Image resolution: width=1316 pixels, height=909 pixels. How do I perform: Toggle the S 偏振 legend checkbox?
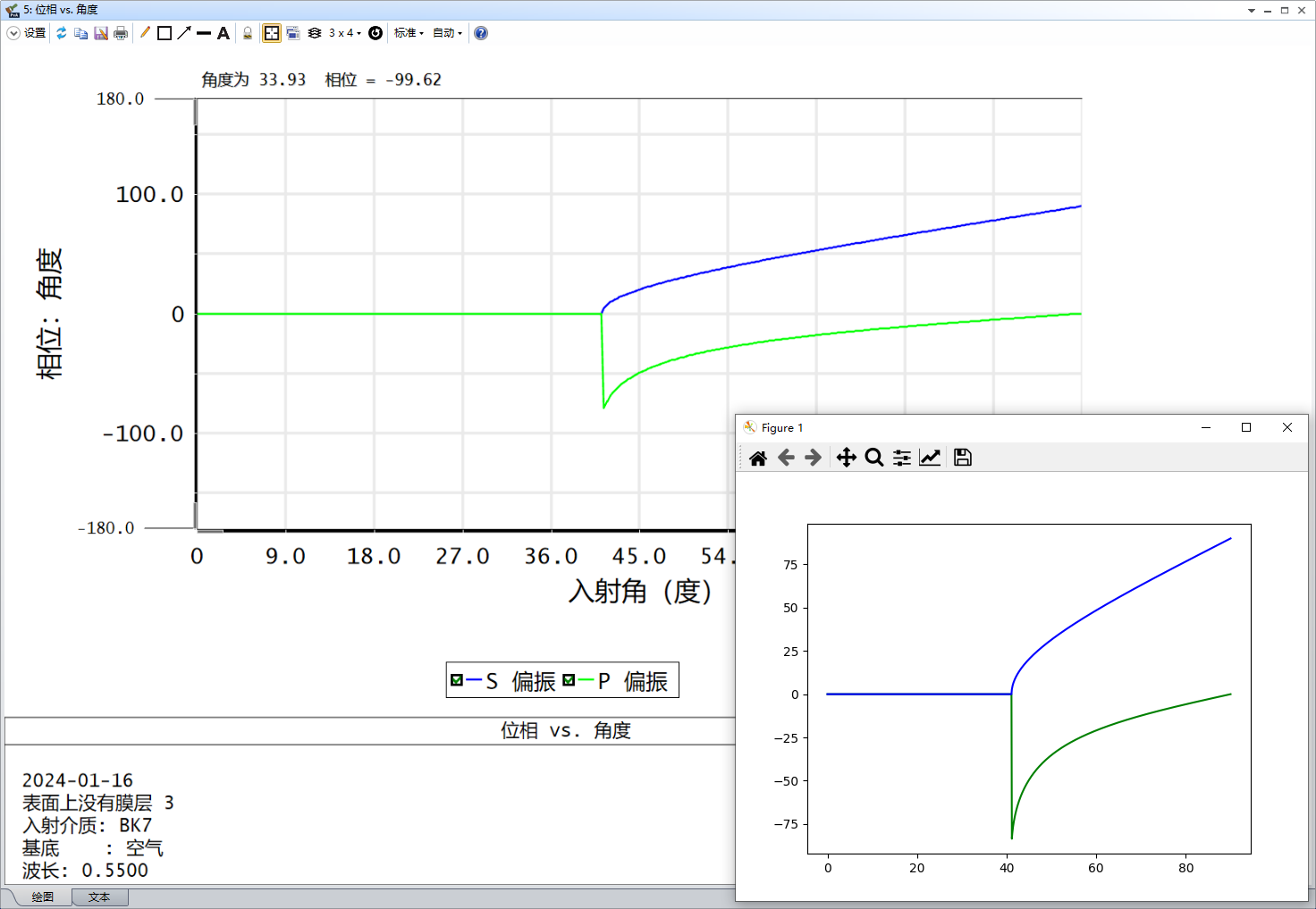click(457, 680)
